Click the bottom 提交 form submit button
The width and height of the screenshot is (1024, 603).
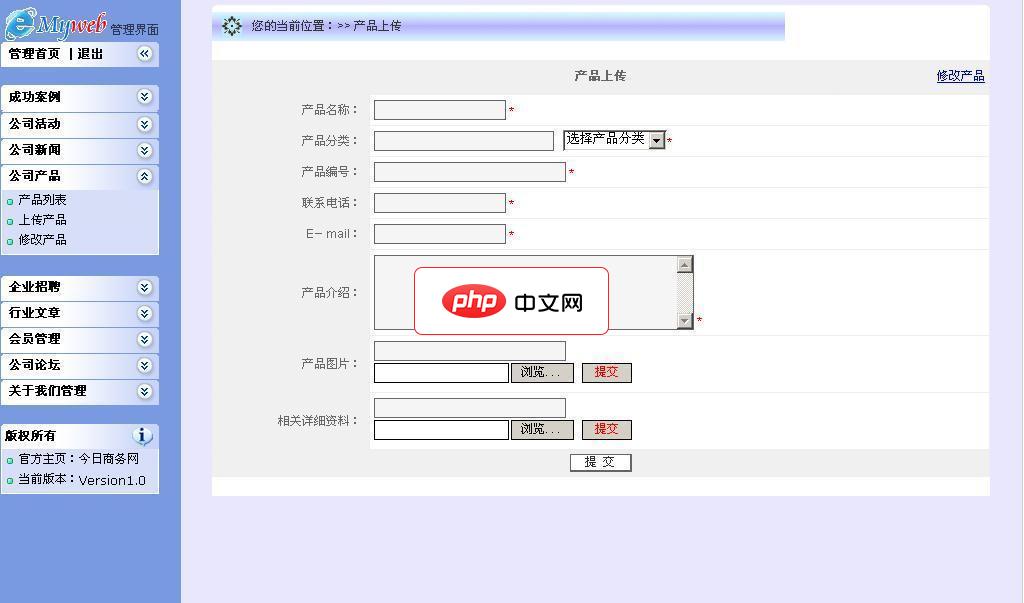tap(600, 462)
